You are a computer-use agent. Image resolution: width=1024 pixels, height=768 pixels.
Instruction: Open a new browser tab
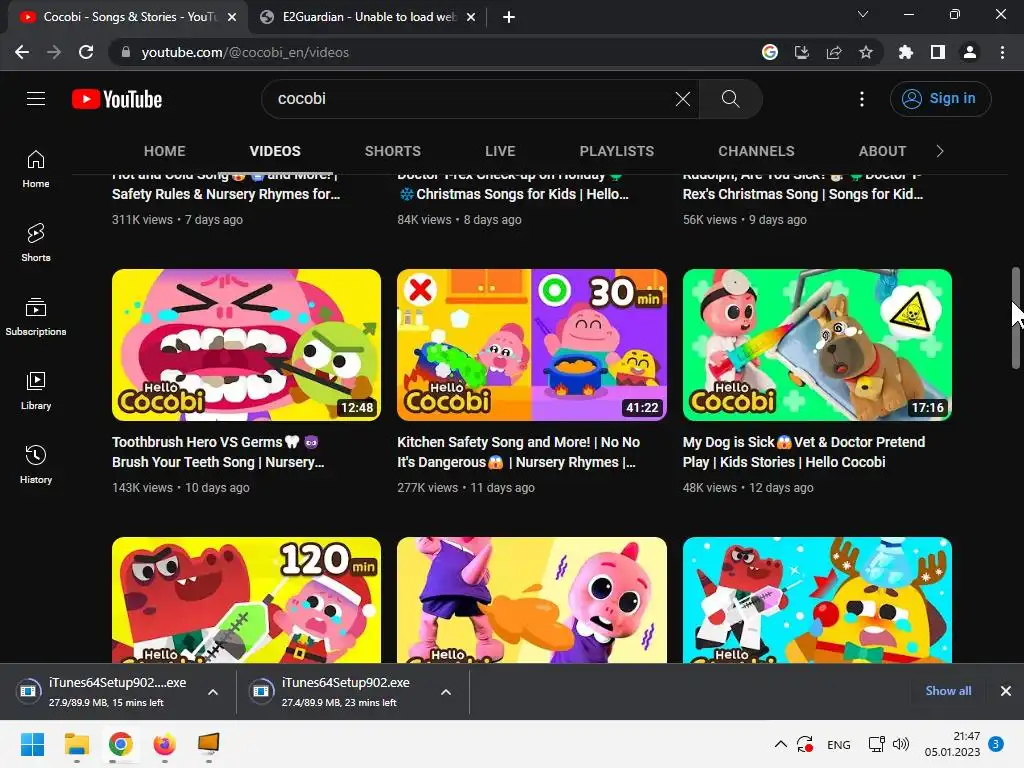[509, 17]
